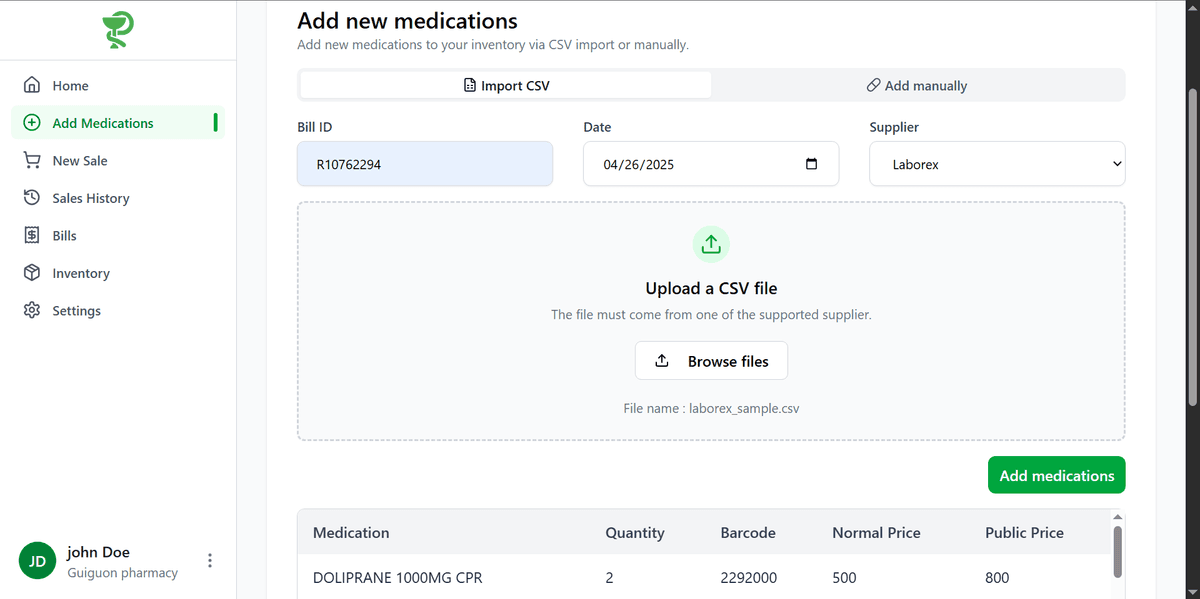Open the date picker calendar icon
Screen dimensions: 1200x599
(x=811, y=164)
